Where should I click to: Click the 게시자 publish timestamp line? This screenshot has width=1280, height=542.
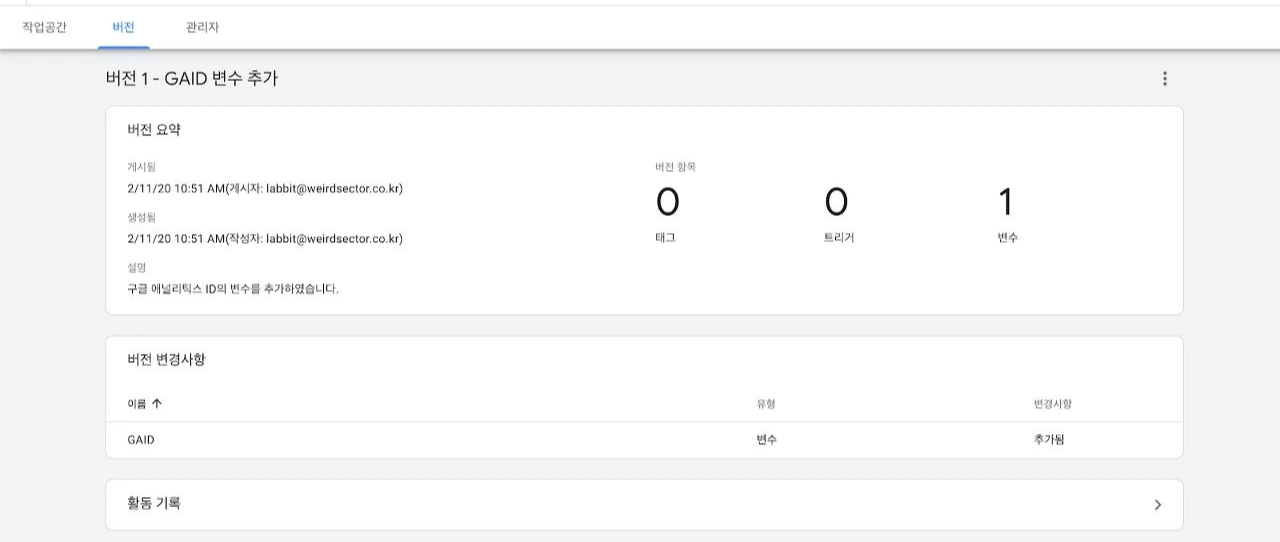tap(265, 188)
